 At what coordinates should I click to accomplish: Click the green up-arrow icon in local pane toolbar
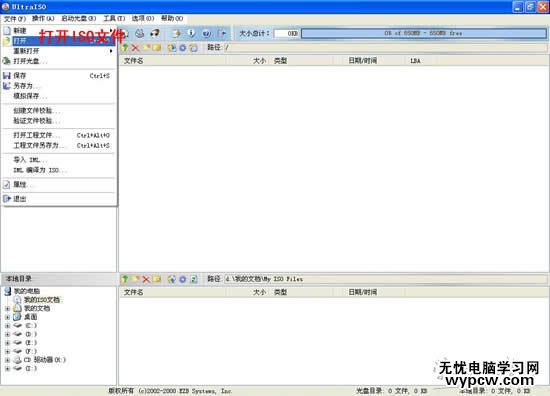pos(125,279)
